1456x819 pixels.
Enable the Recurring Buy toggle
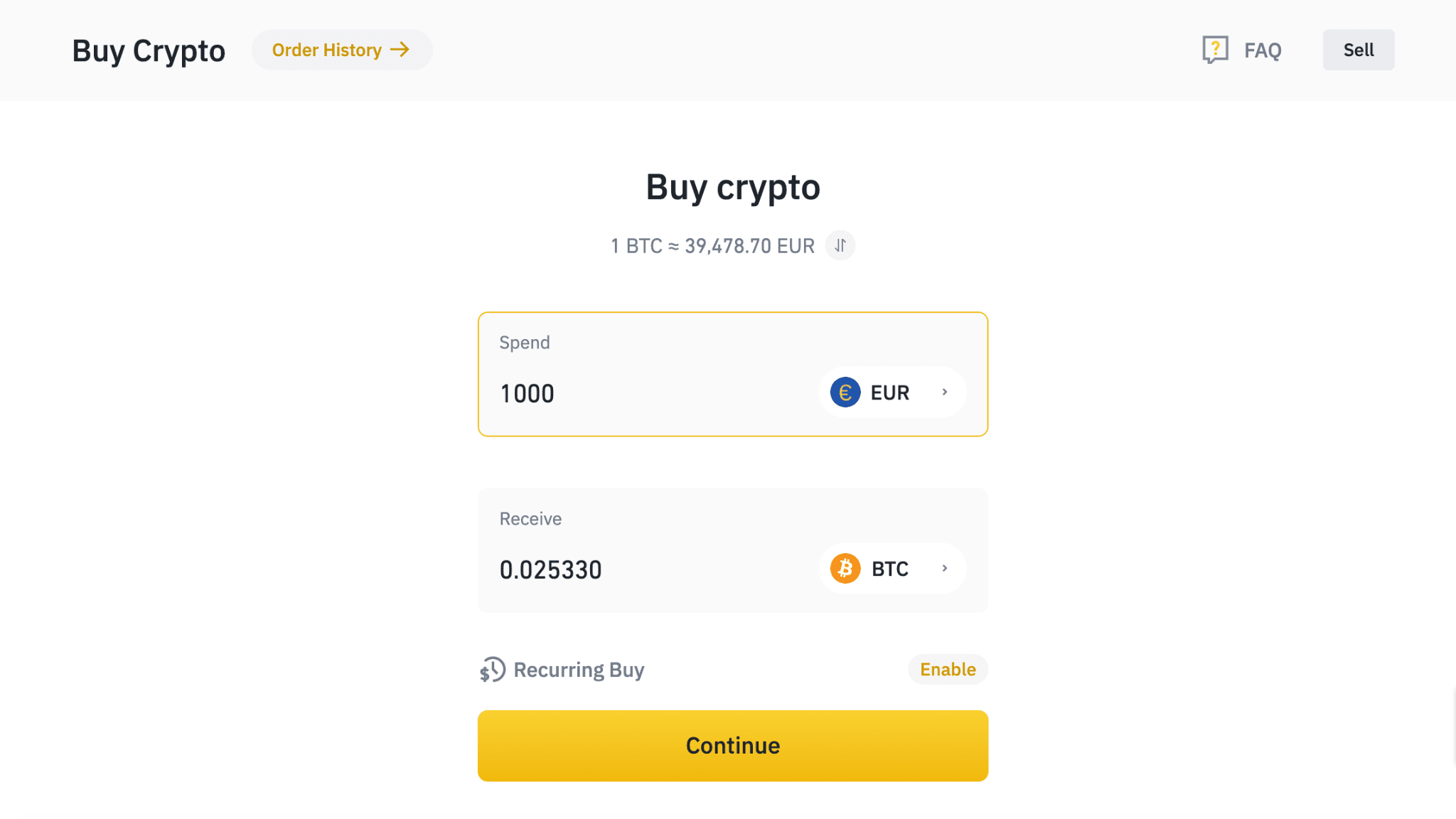947,669
